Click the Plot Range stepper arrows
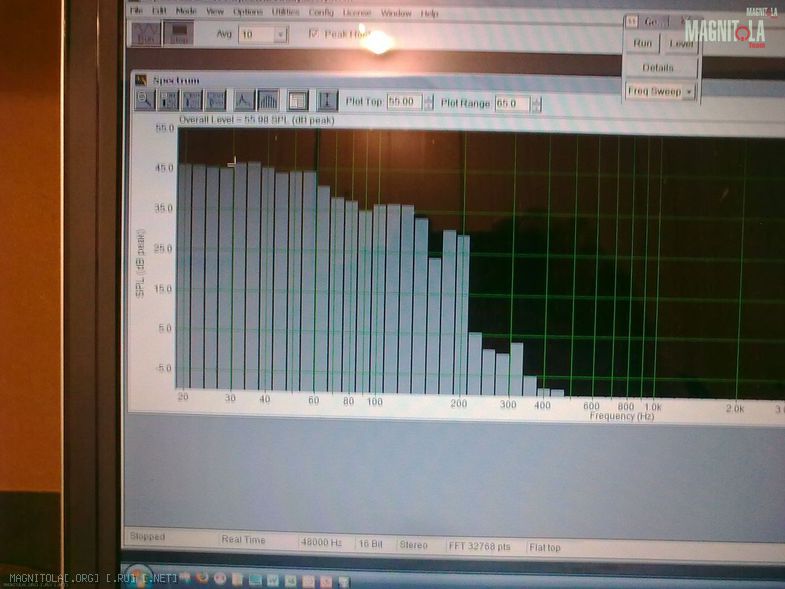Screen dimensions: 785x589 pos(537,104)
